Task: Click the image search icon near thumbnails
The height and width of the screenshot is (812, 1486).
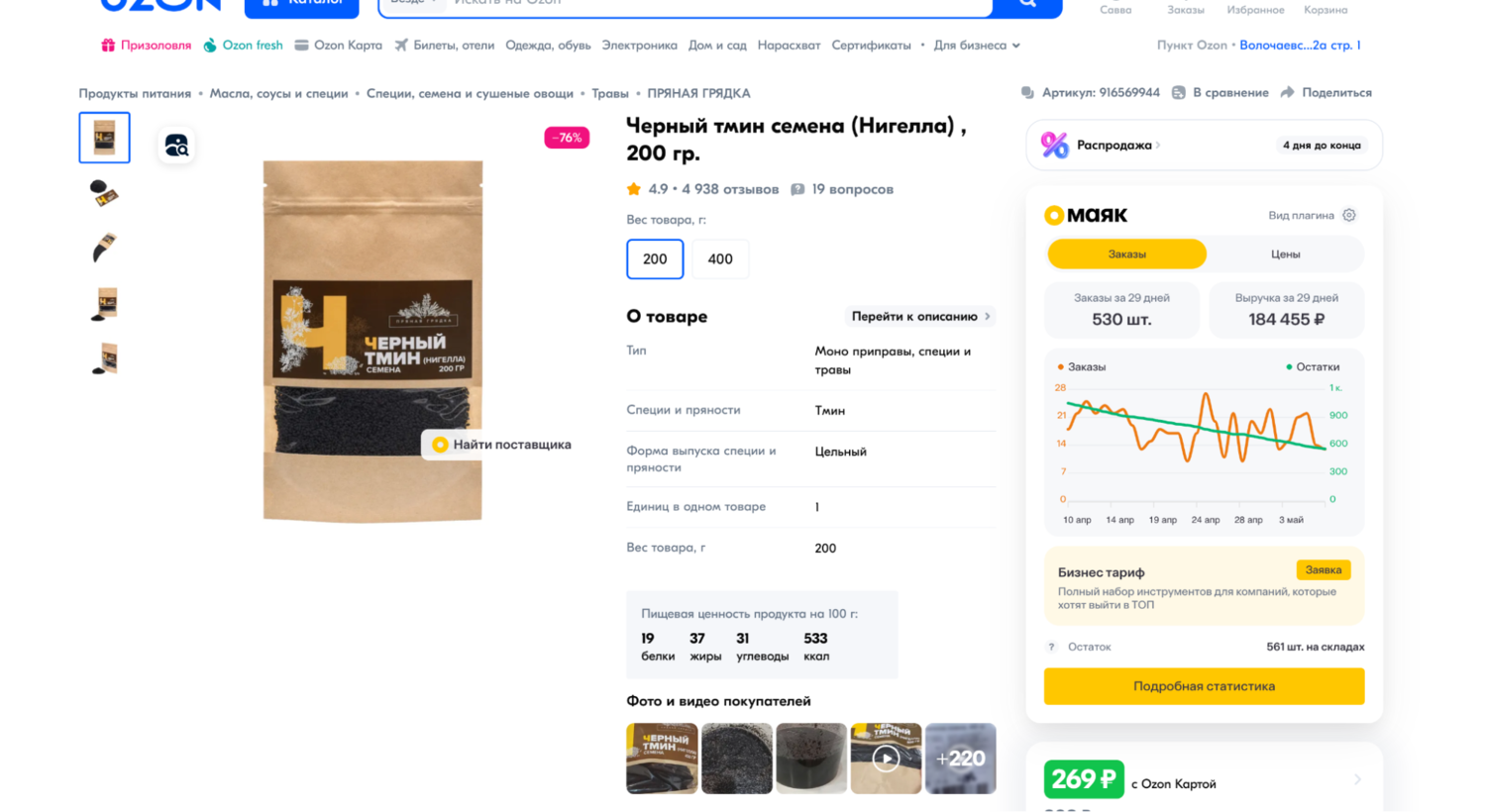Action: point(176,145)
